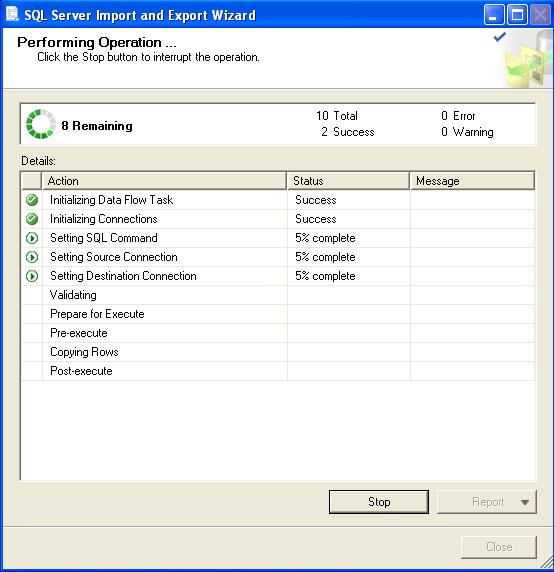Select the Copying Rows row

click(x=278, y=352)
